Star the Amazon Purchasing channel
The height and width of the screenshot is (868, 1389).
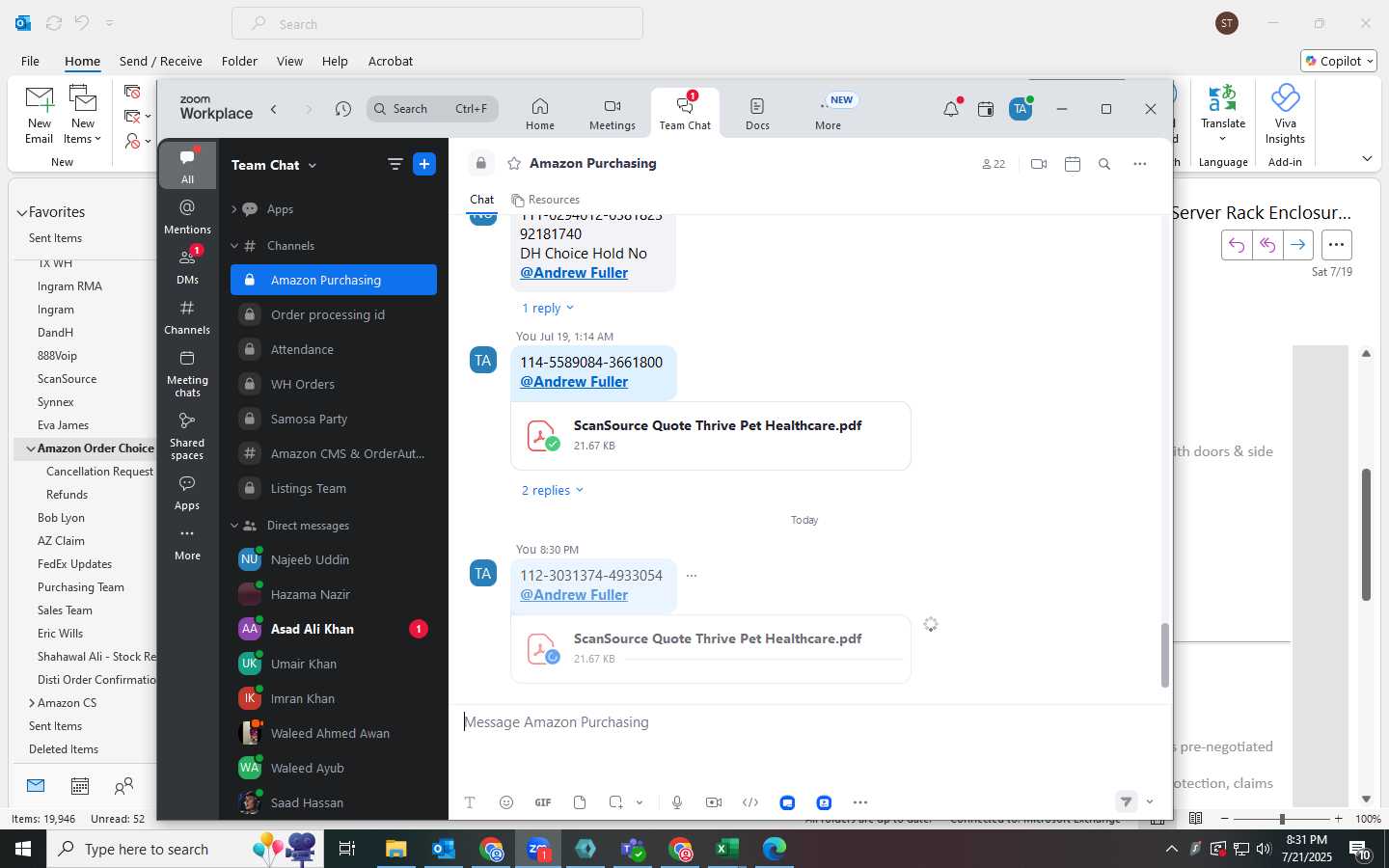coord(514,164)
